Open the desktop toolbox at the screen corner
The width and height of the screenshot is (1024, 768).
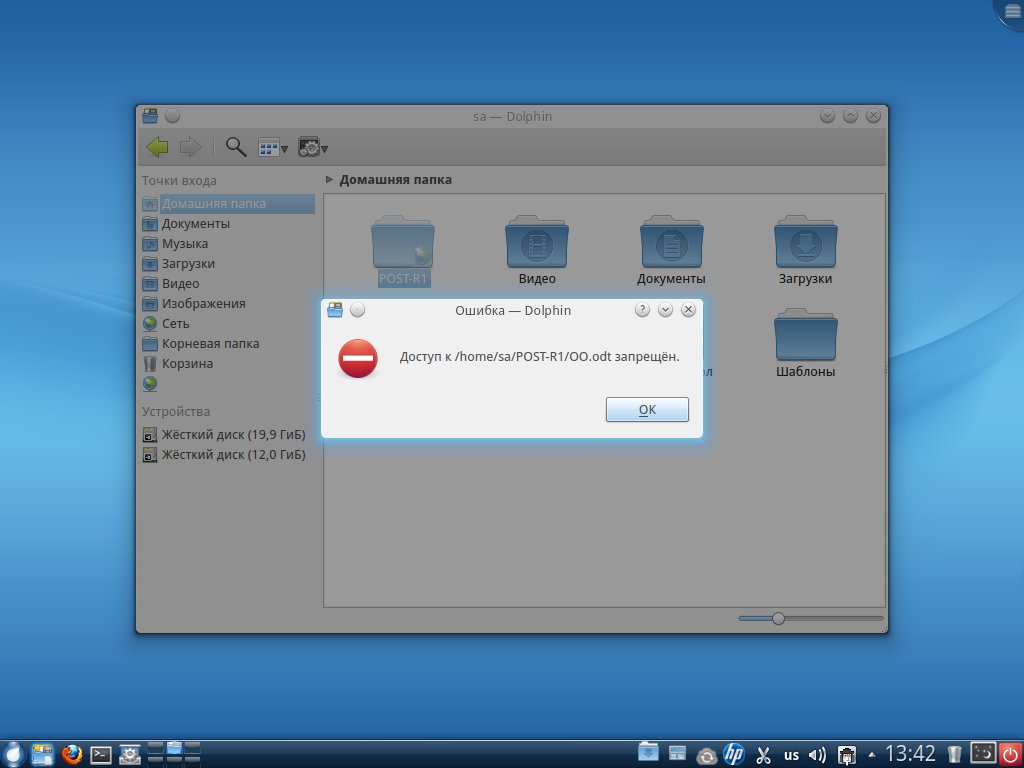[x=1011, y=12]
